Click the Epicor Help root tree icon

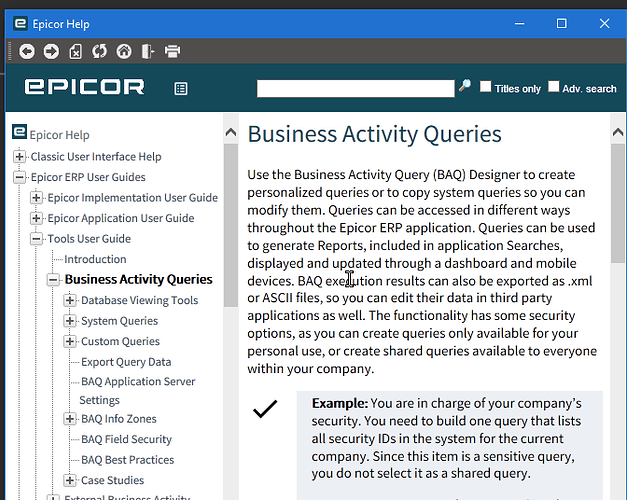click(x=20, y=132)
